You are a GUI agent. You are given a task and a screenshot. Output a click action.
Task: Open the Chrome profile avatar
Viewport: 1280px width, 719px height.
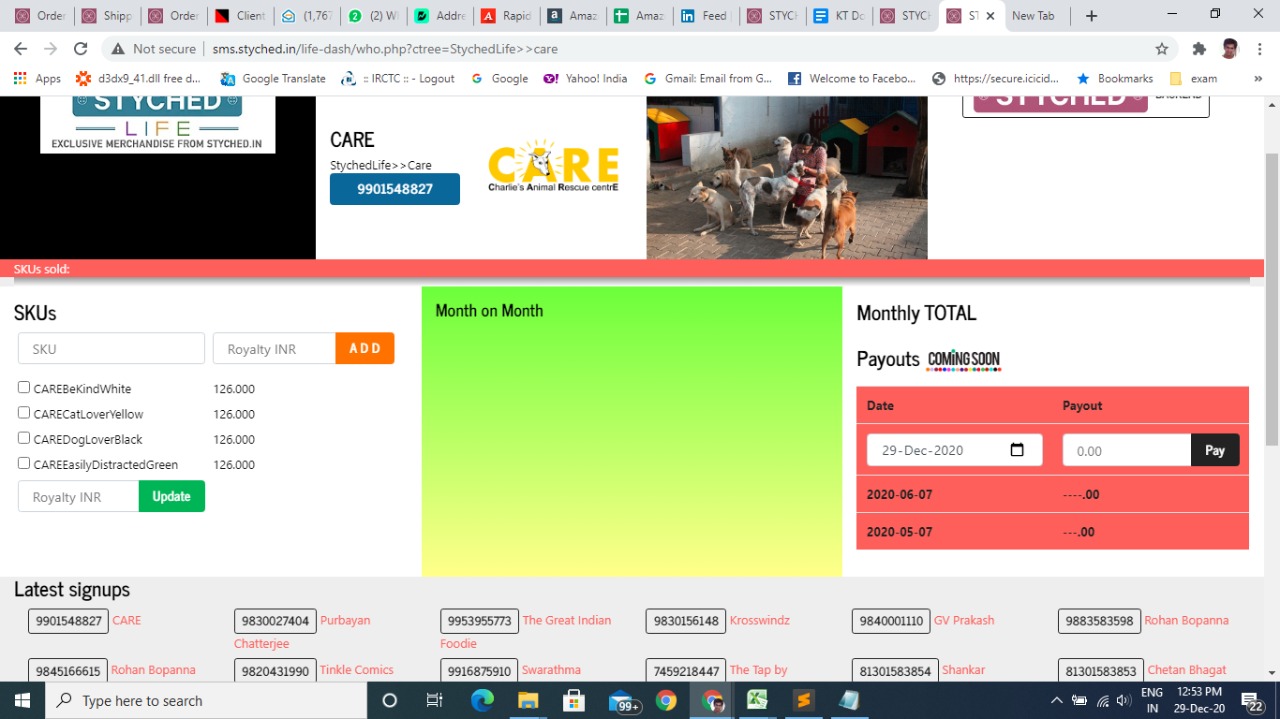click(1230, 48)
